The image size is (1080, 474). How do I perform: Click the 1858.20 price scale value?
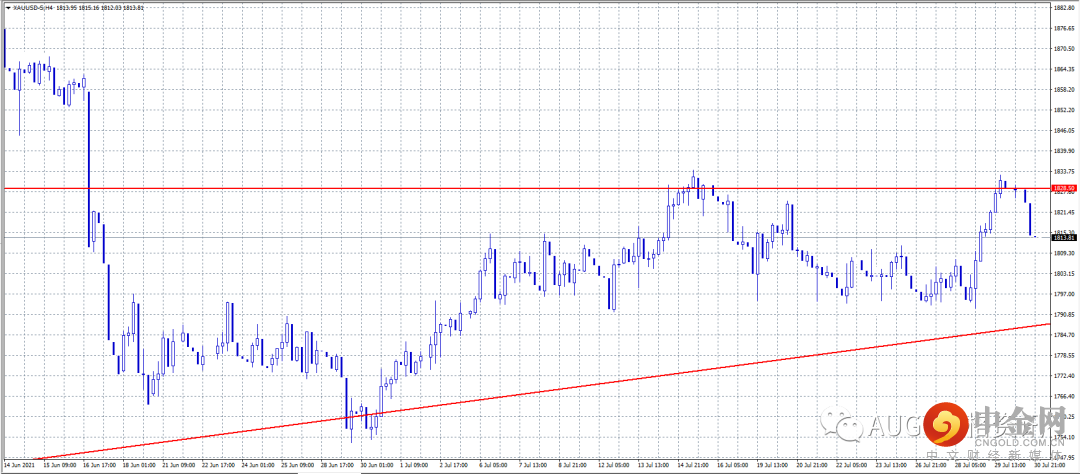[x=1065, y=90]
